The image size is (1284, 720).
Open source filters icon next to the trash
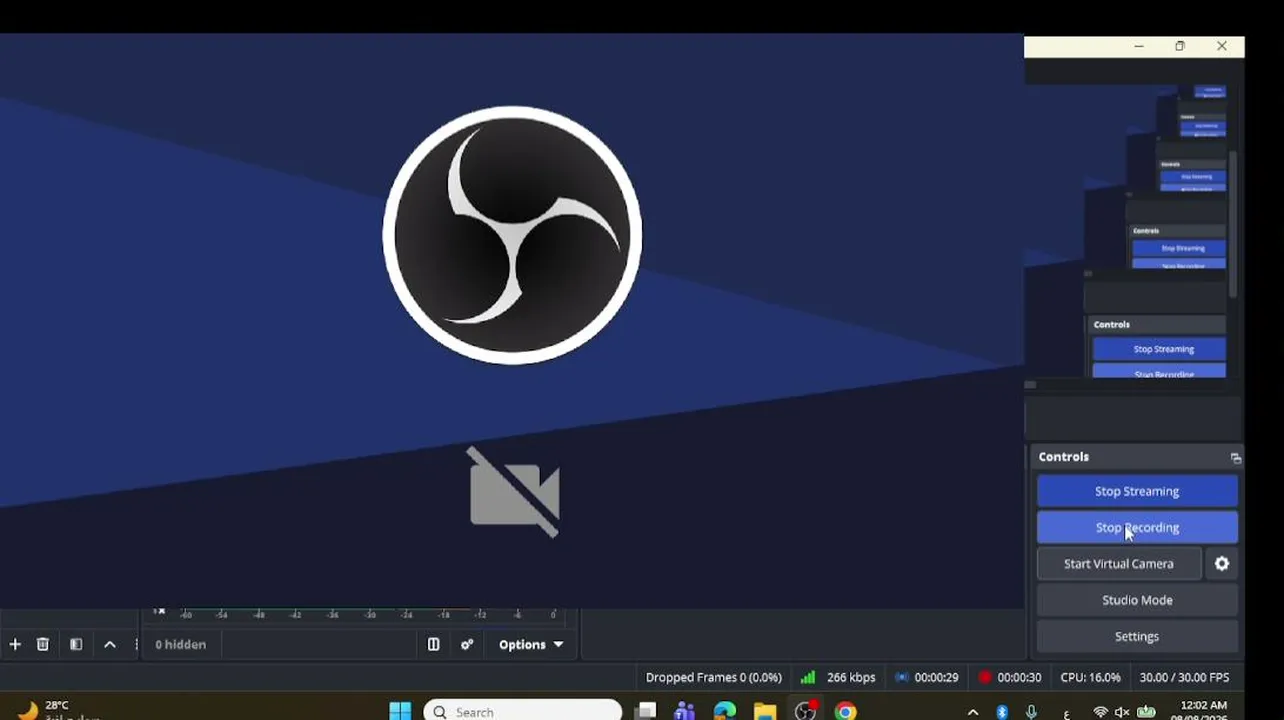pos(76,645)
